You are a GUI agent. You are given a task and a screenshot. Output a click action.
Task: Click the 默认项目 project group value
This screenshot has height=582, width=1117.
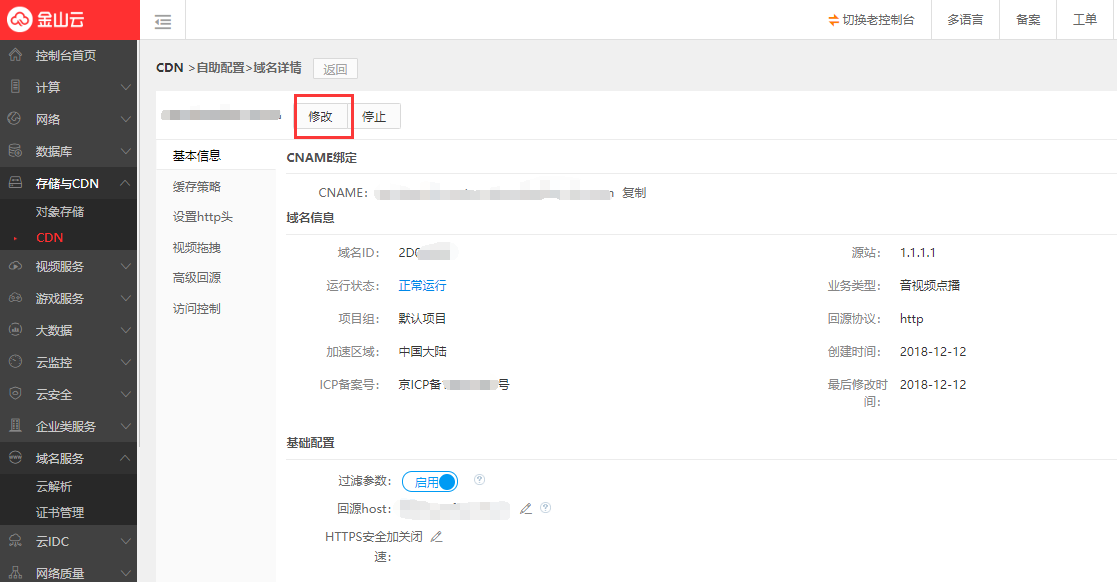point(422,318)
